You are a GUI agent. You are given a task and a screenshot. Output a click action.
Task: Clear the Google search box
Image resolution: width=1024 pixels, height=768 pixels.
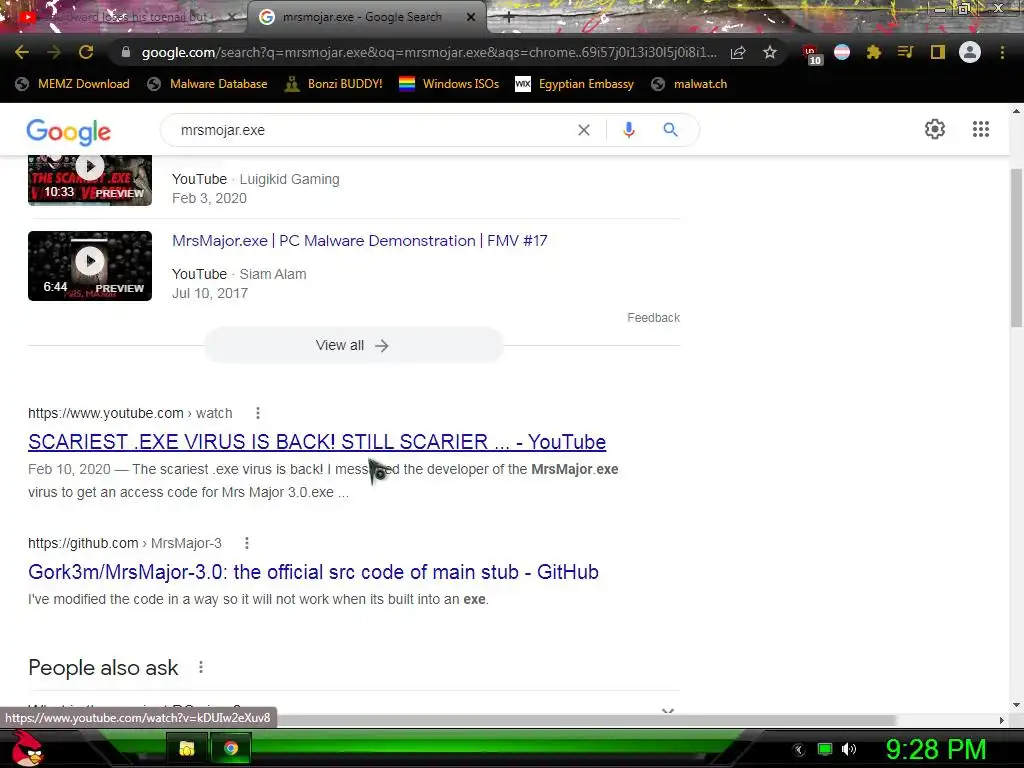point(584,130)
